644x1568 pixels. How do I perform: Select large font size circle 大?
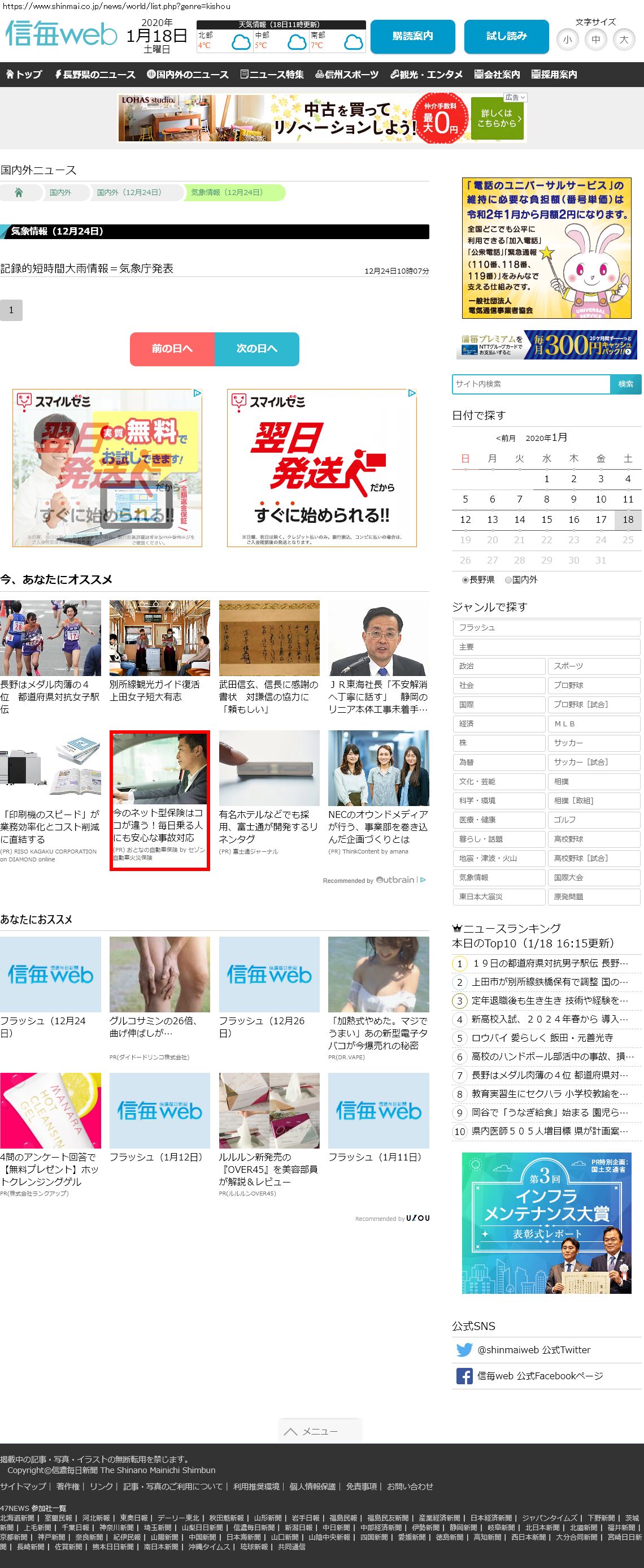(x=623, y=40)
